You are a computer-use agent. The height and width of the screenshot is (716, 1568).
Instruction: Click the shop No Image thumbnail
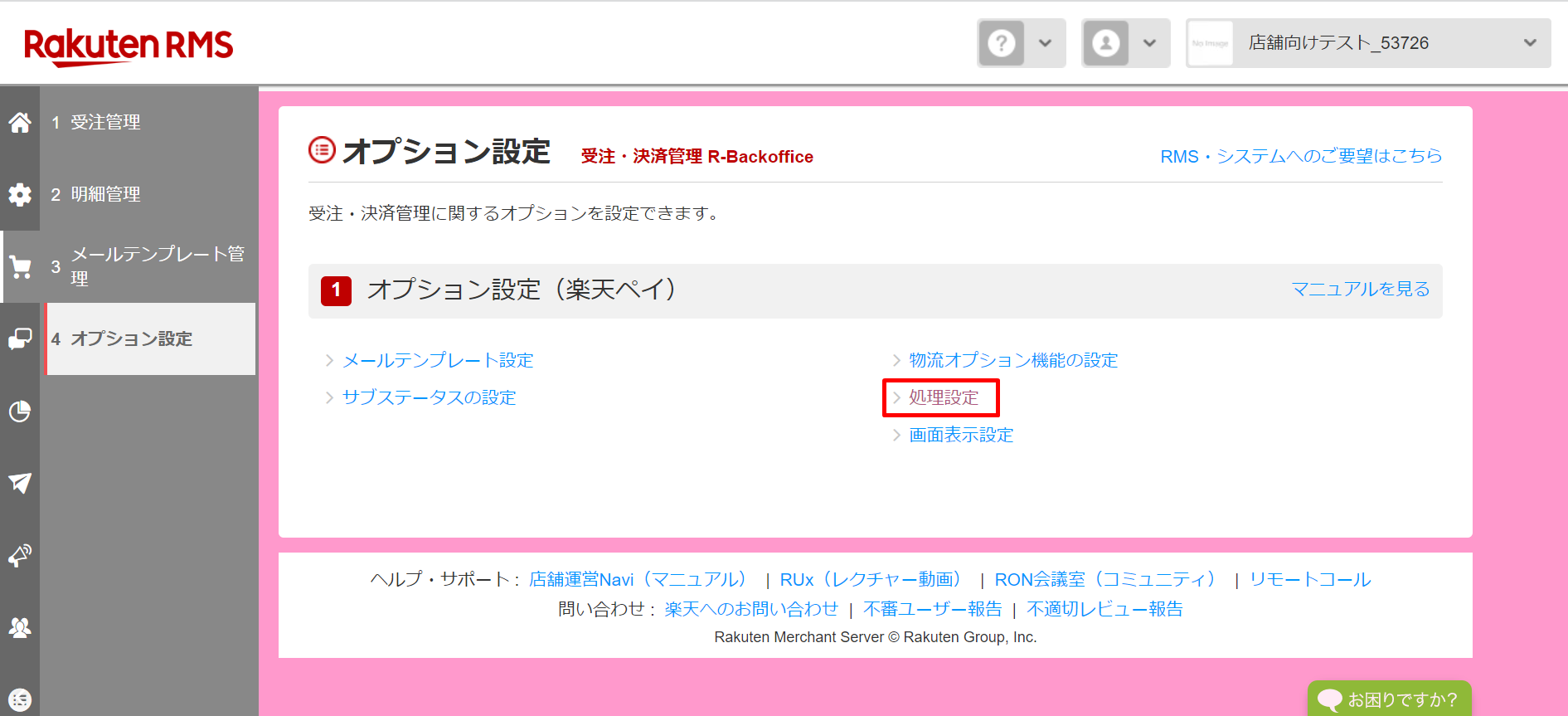coord(1210,43)
